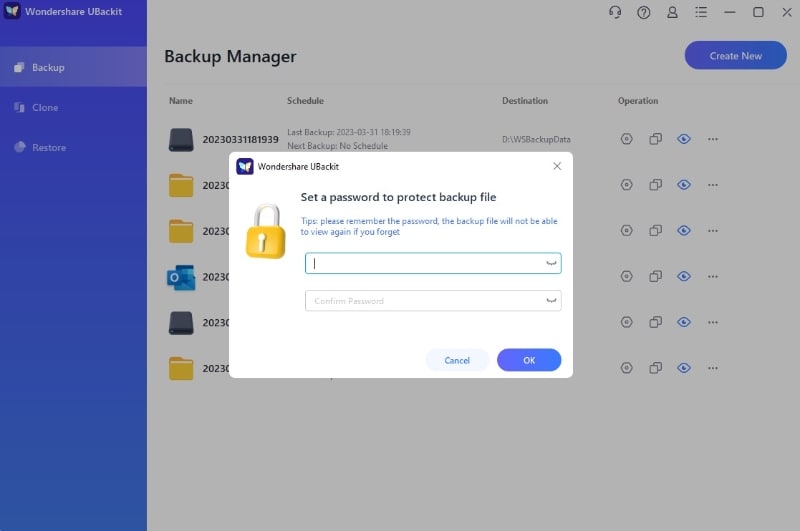The width and height of the screenshot is (800, 531).
Task: Switch to the Restore section in sidebar
Action: [73, 147]
